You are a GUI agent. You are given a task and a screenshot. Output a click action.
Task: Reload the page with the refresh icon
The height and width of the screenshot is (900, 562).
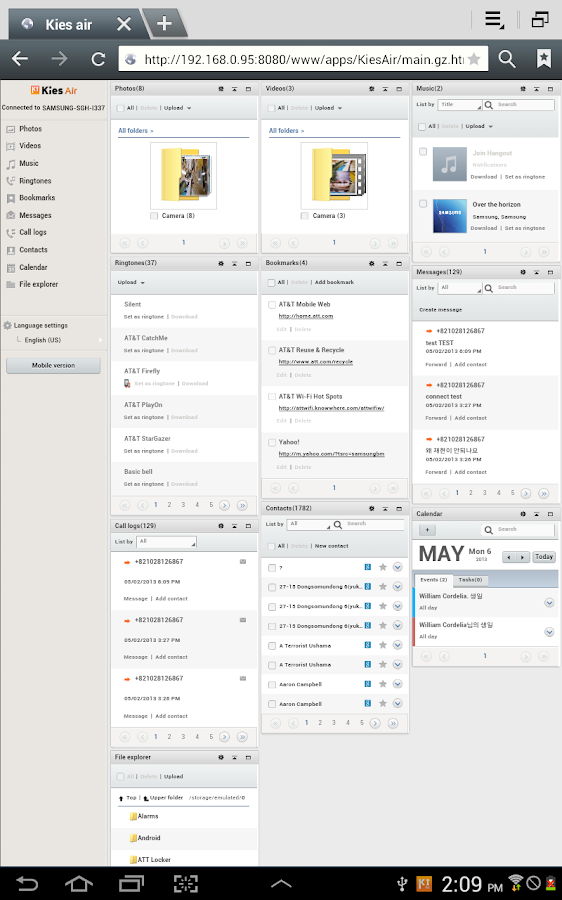tap(98, 59)
